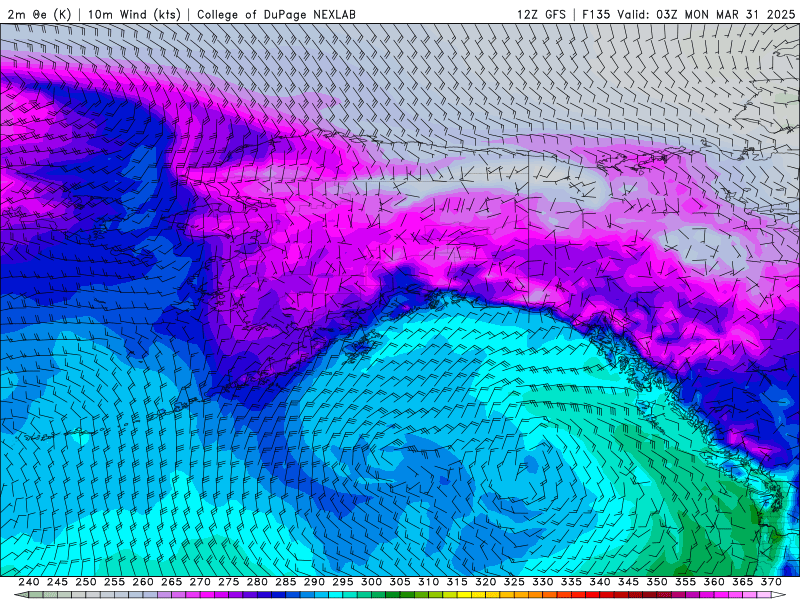Click the 370 color scale label
Viewport: 800px width, 600px height.
(771, 582)
